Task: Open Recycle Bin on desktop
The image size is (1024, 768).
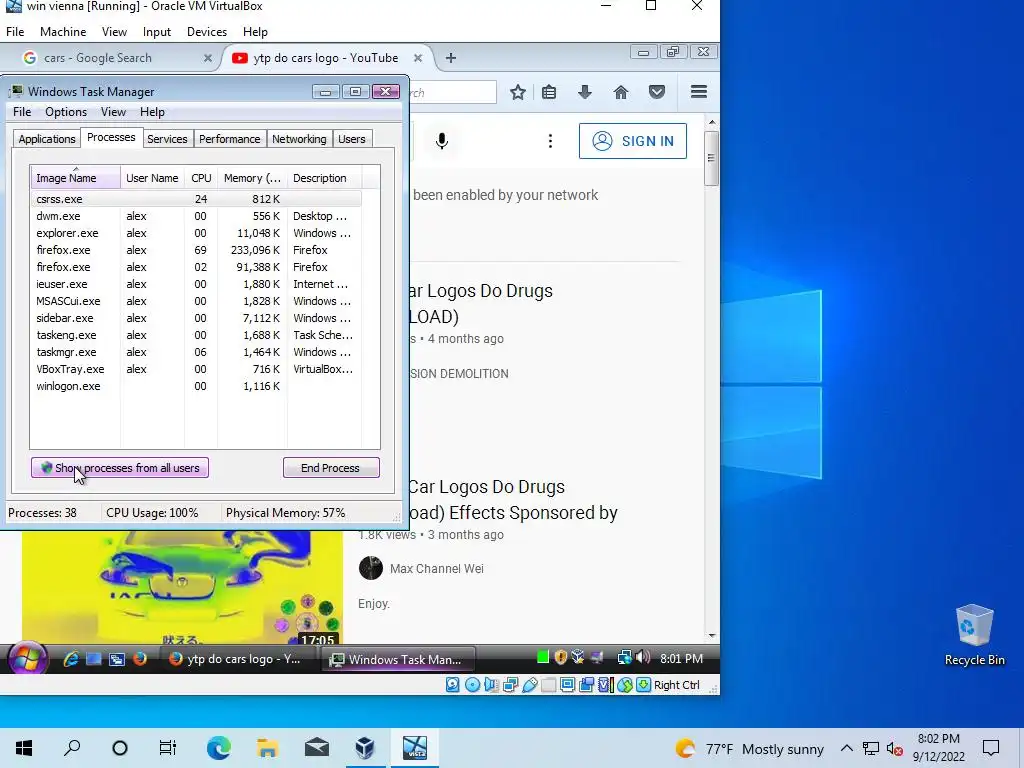Action: coord(974,634)
